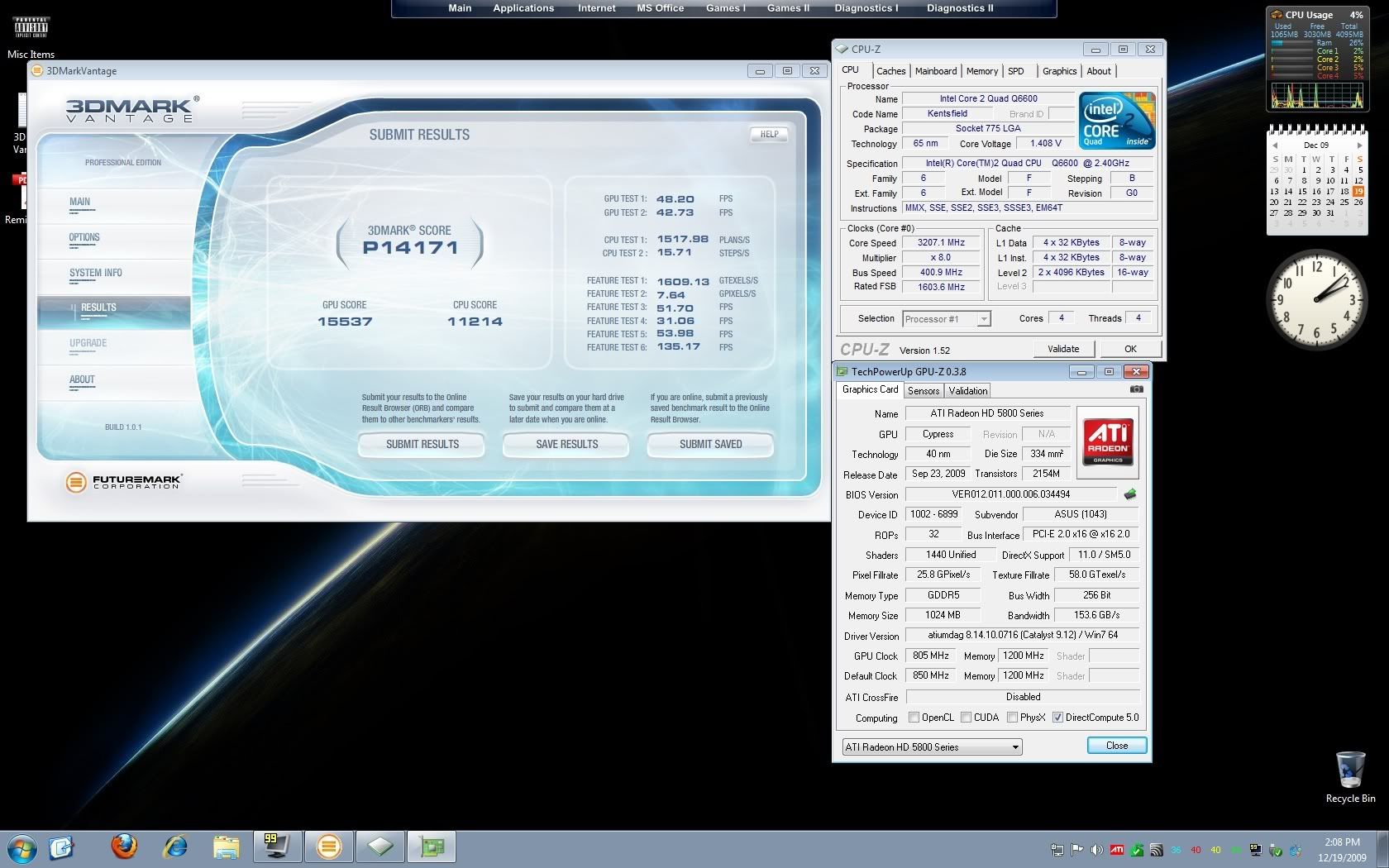Open the Internet menu in launcher bar
This screenshot has height=868, width=1389.
coord(596,8)
